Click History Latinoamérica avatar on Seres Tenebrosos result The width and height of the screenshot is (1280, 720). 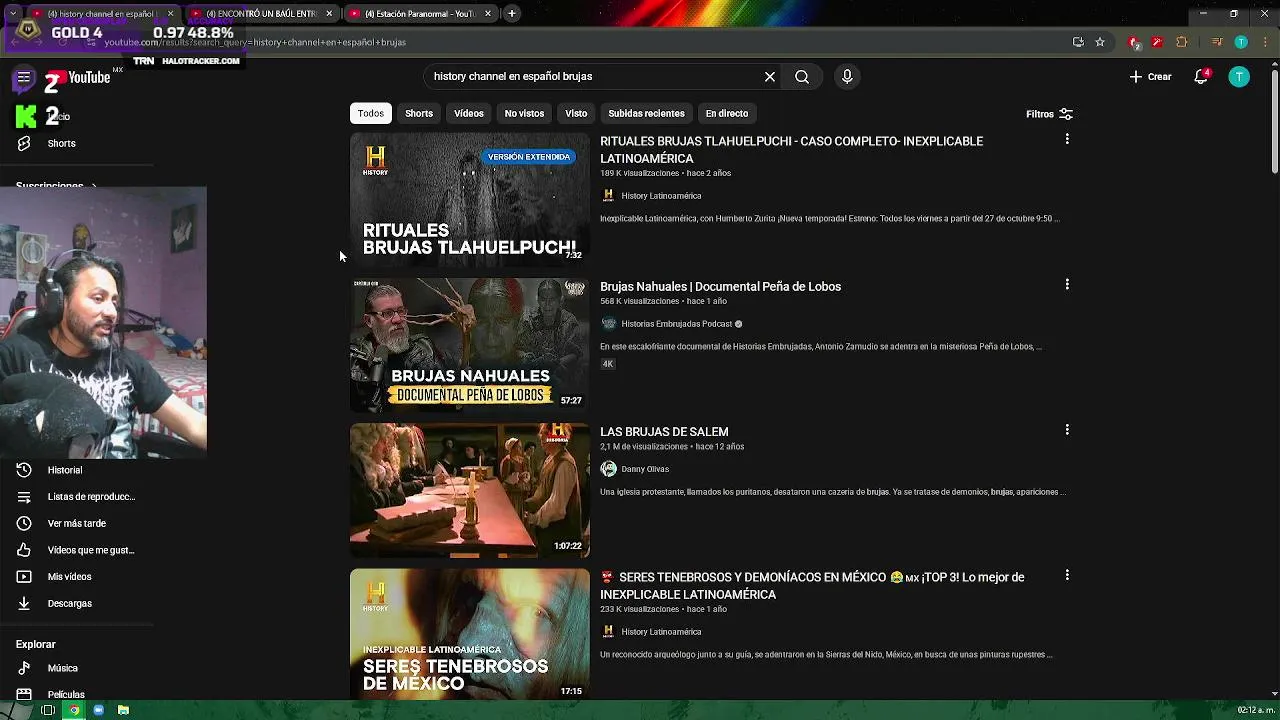tap(608, 632)
